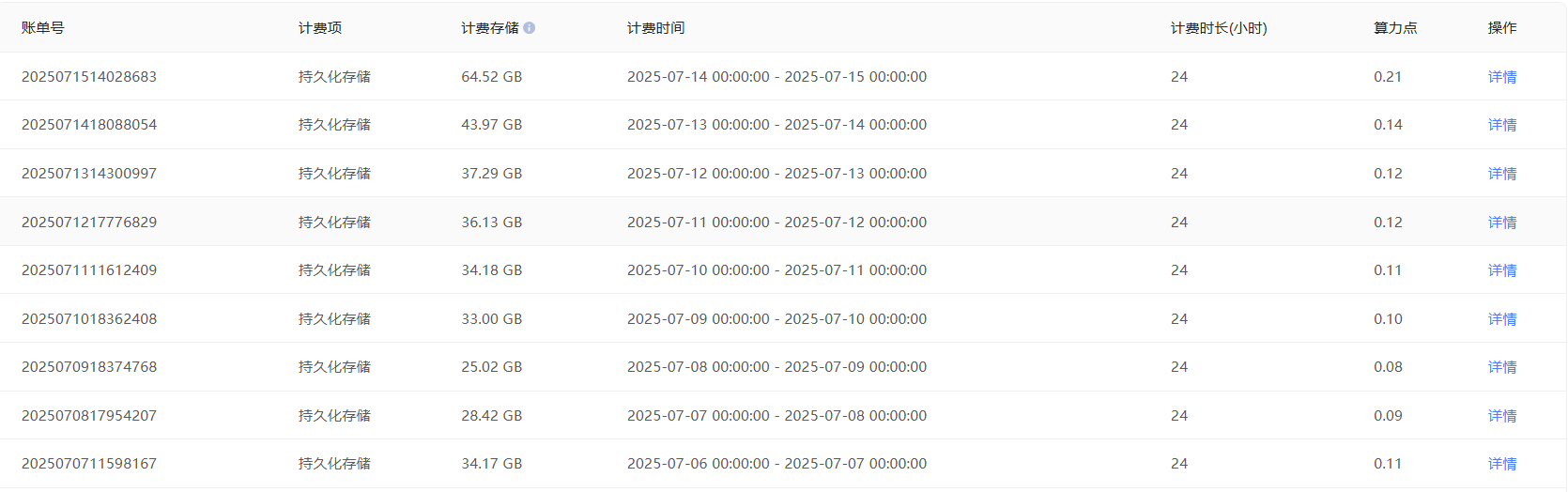Open 详情 for bill 2025071514028683
Image resolution: width=1568 pixels, height=492 pixels.
pyautogui.click(x=1502, y=77)
